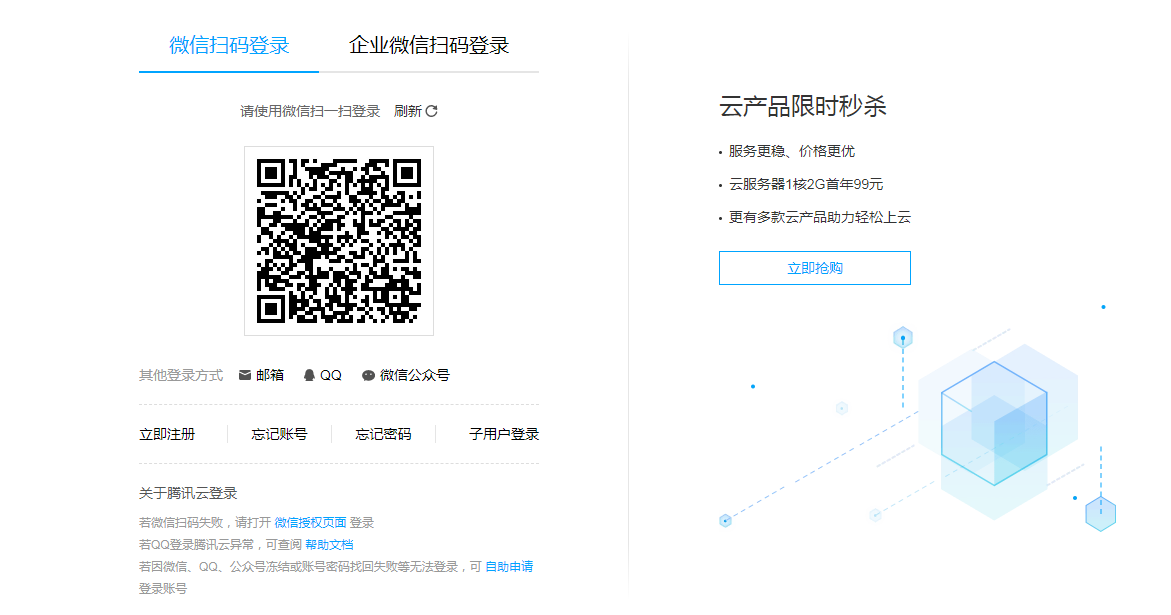Image resolution: width=1171 pixels, height=615 pixels.
Task: Click the chat bubble icon for 微信公众号
Action: click(x=368, y=375)
